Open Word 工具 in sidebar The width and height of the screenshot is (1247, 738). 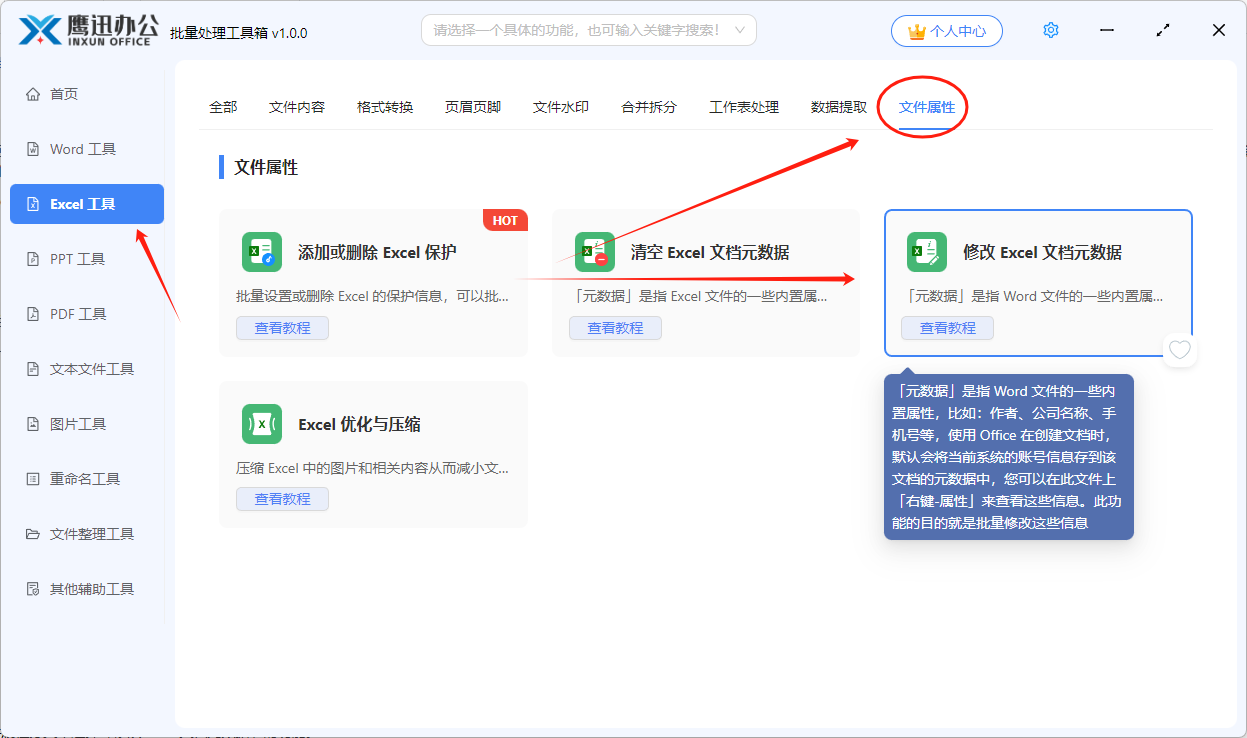[x=83, y=149]
